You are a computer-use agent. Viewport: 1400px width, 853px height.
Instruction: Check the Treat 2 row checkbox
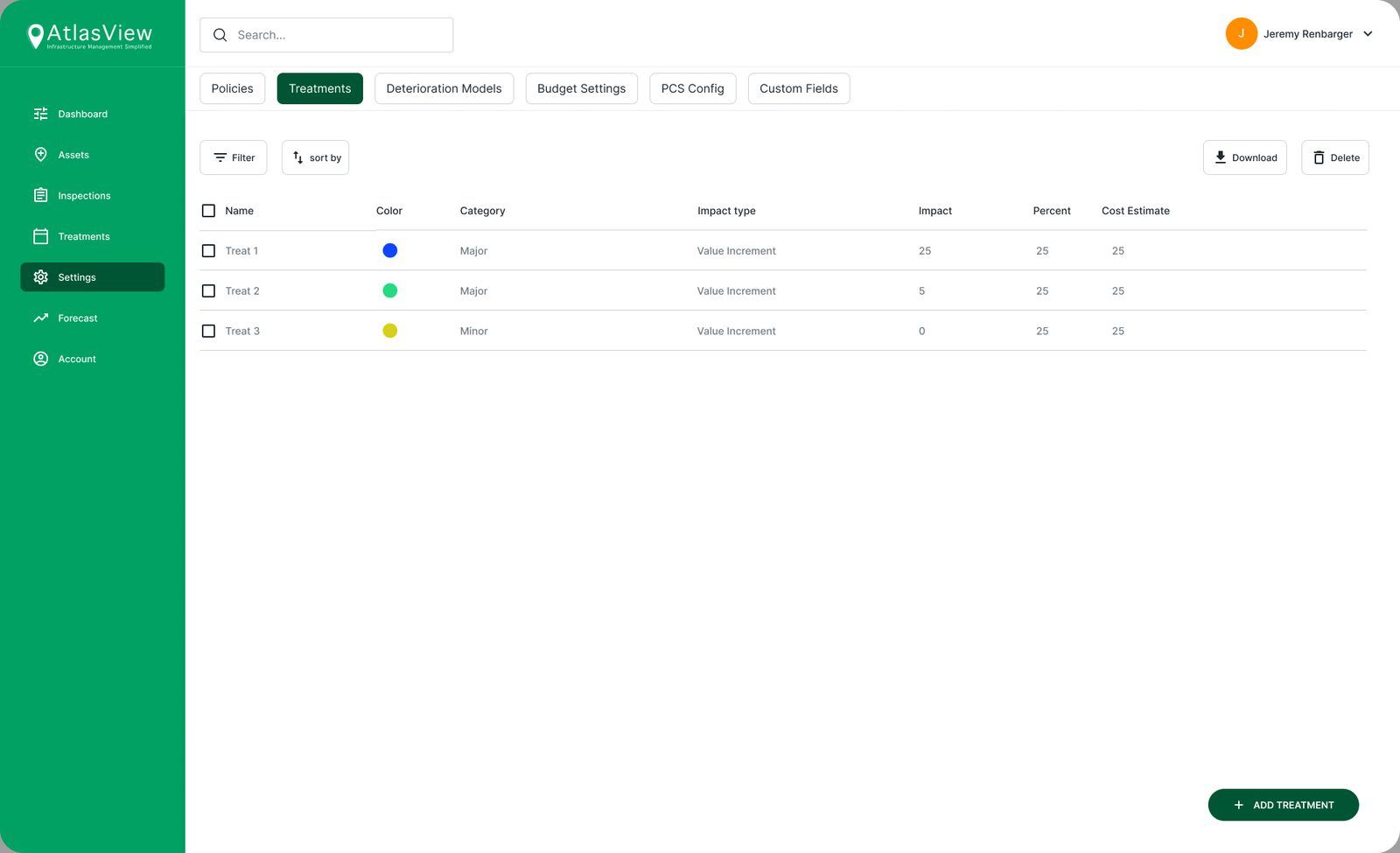208,291
